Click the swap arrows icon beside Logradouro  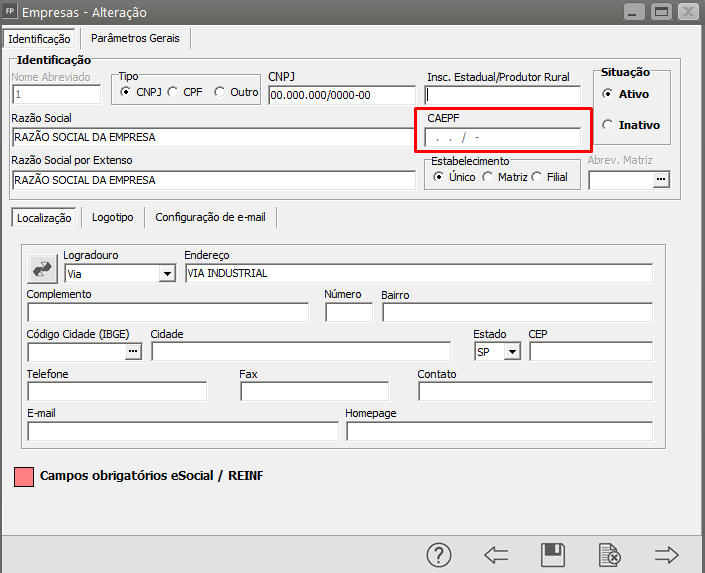(43, 268)
